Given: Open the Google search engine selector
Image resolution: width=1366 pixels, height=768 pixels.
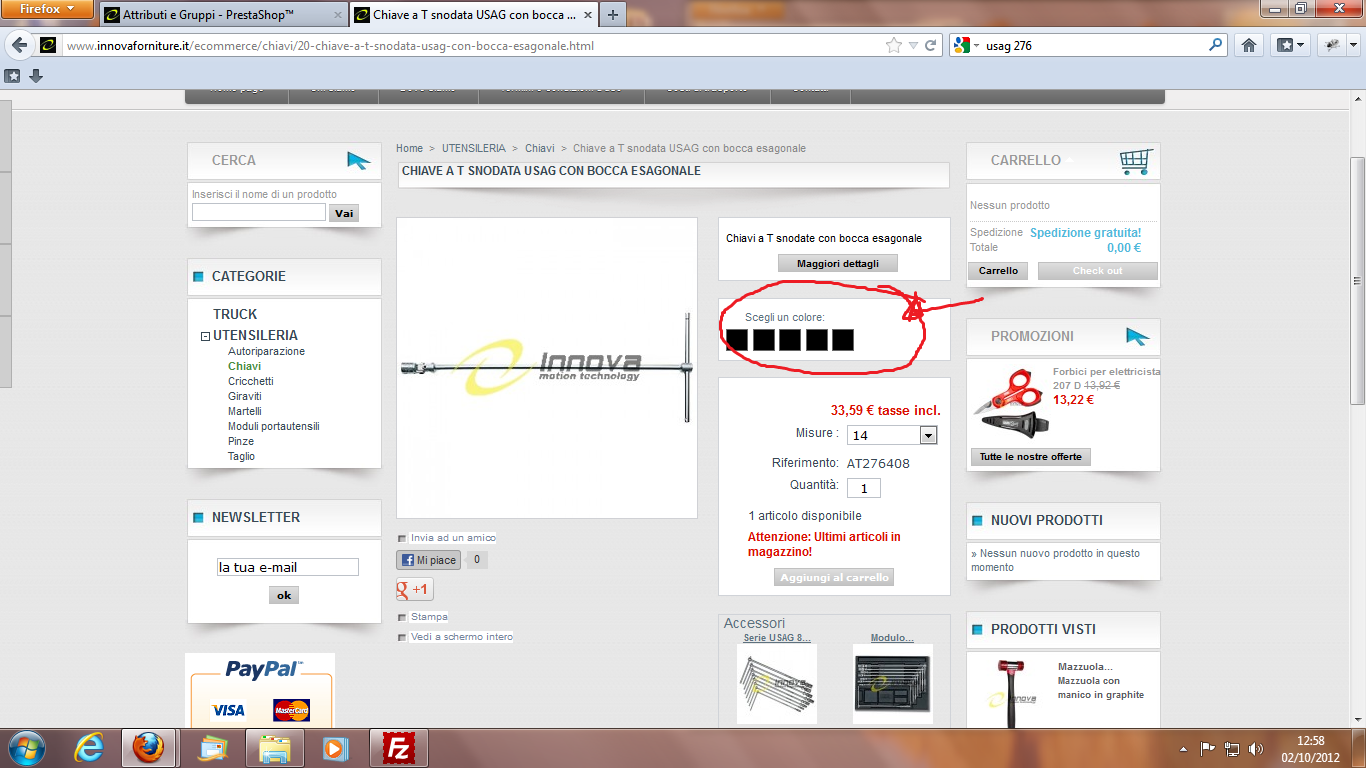Looking at the screenshot, I should [965, 45].
